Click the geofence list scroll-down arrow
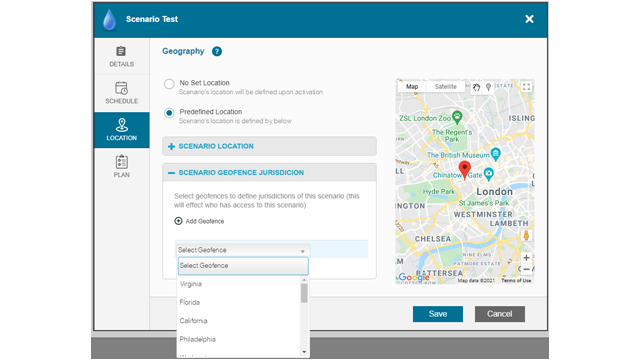Viewport: 640px width, 360px height. coord(304,352)
